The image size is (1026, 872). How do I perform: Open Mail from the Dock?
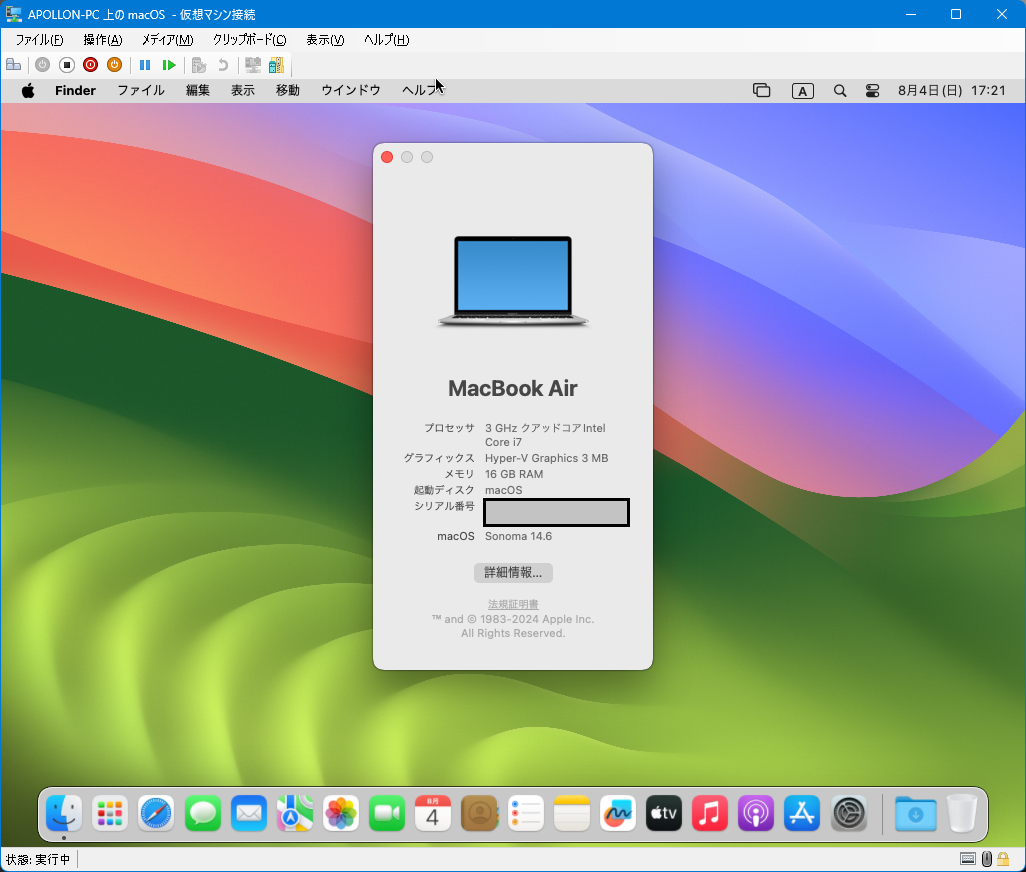[249, 814]
